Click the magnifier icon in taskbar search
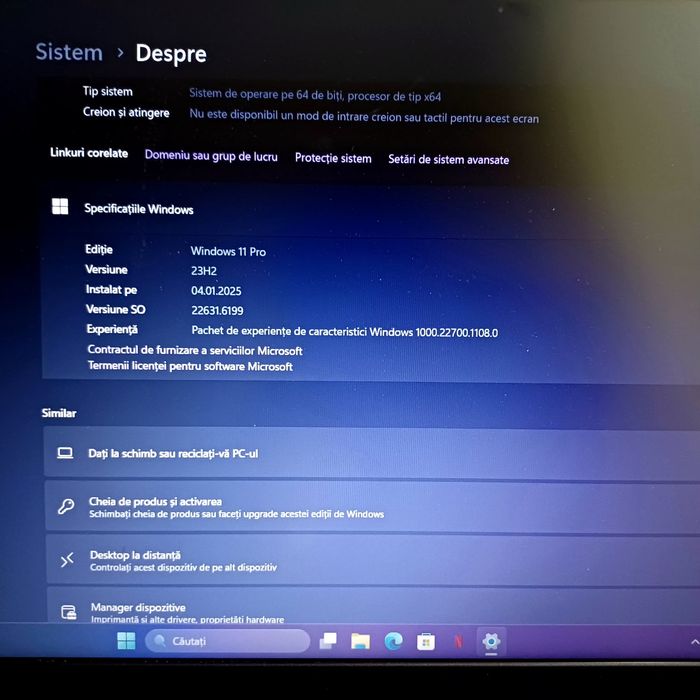 [x=159, y=641]
